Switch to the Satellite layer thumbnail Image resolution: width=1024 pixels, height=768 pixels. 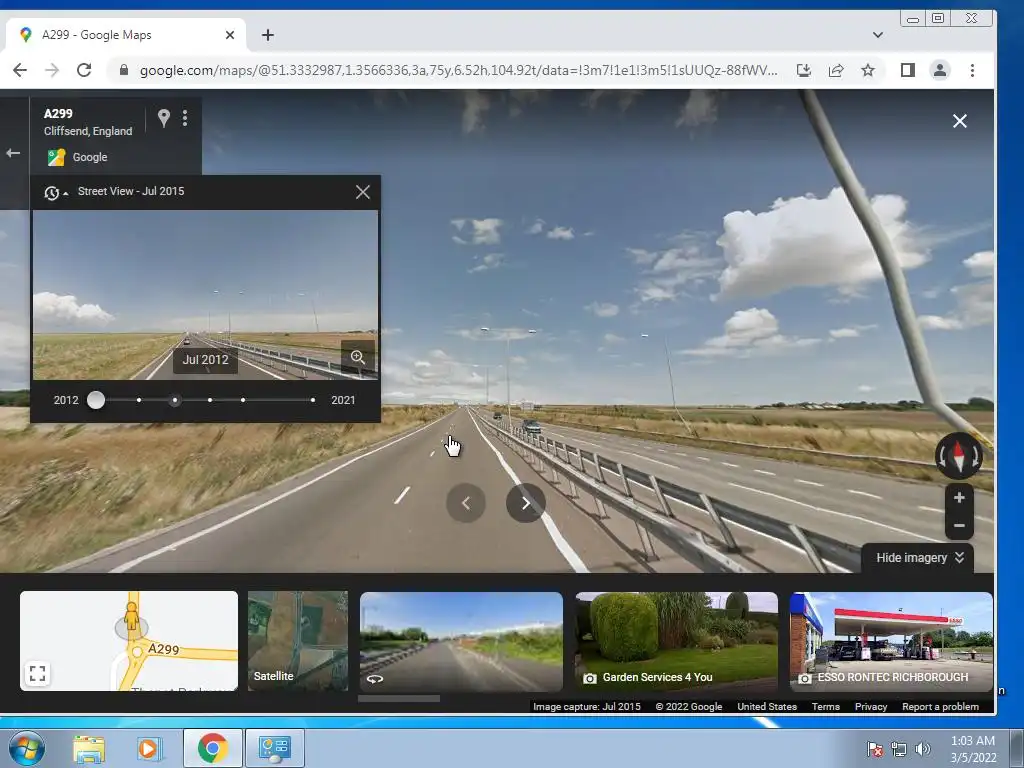pos(298,641)
